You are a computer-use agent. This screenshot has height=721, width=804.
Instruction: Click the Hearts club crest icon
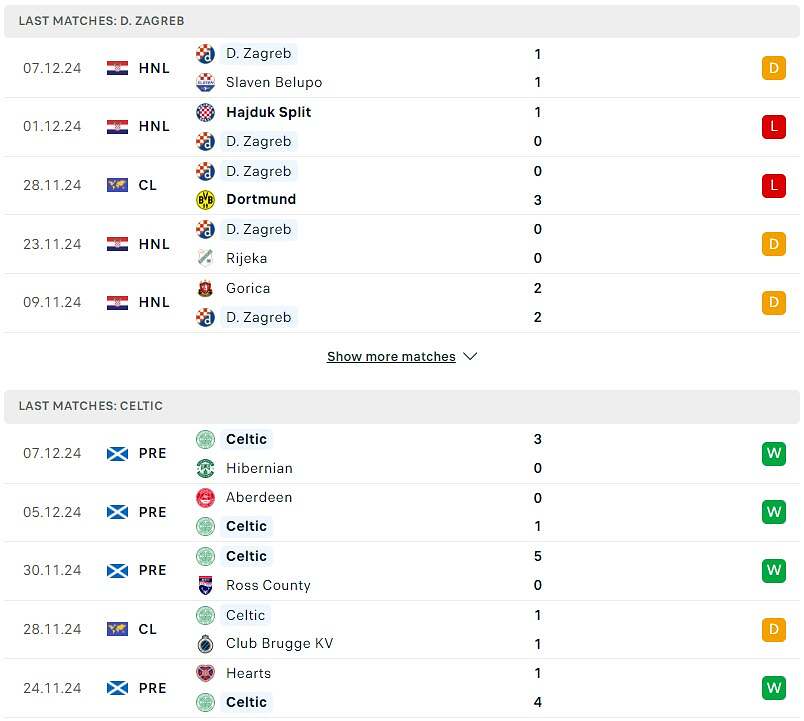click(206, 673)
